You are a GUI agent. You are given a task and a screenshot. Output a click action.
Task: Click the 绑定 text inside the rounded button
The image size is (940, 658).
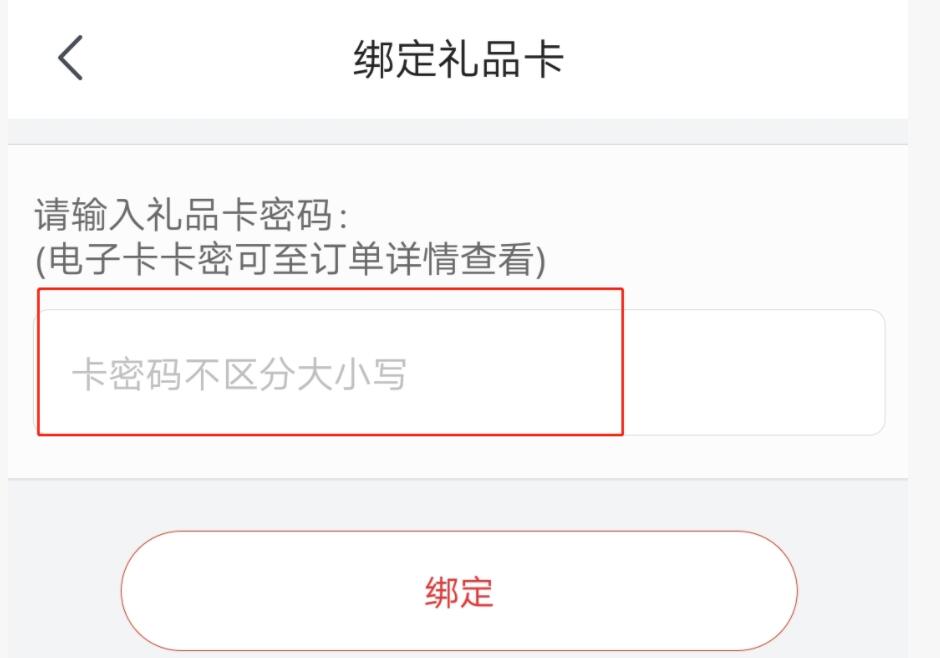[459, 593]
